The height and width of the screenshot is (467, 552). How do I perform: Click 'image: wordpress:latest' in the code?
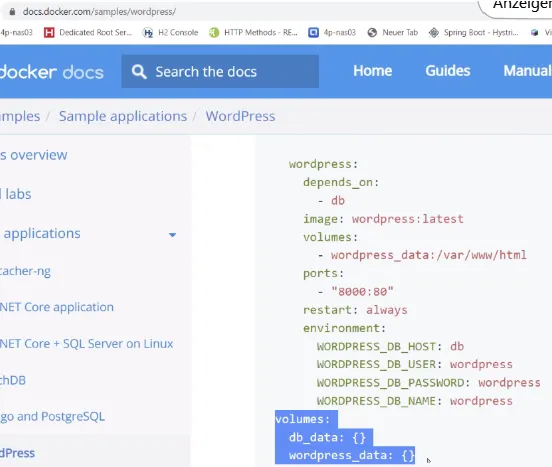383,219
